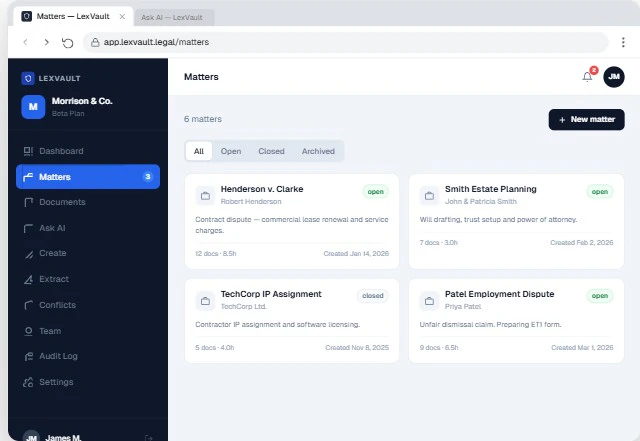Select the Open filter tab
The height and width of the screenshot is (441, 640).
(x=231, y=151)
